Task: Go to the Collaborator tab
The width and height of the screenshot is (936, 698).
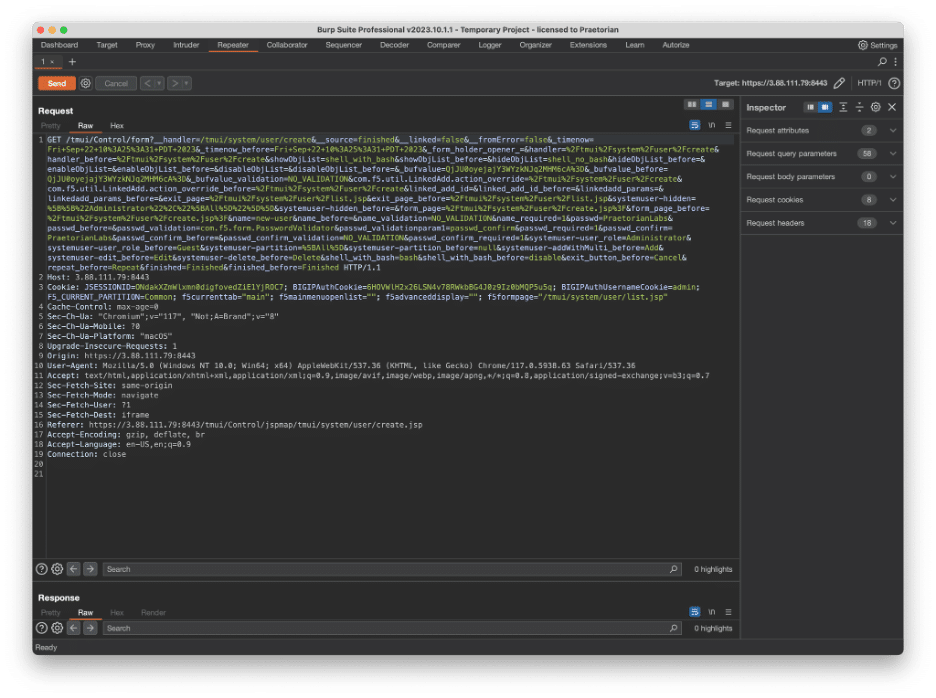Action: click(287, 45)
